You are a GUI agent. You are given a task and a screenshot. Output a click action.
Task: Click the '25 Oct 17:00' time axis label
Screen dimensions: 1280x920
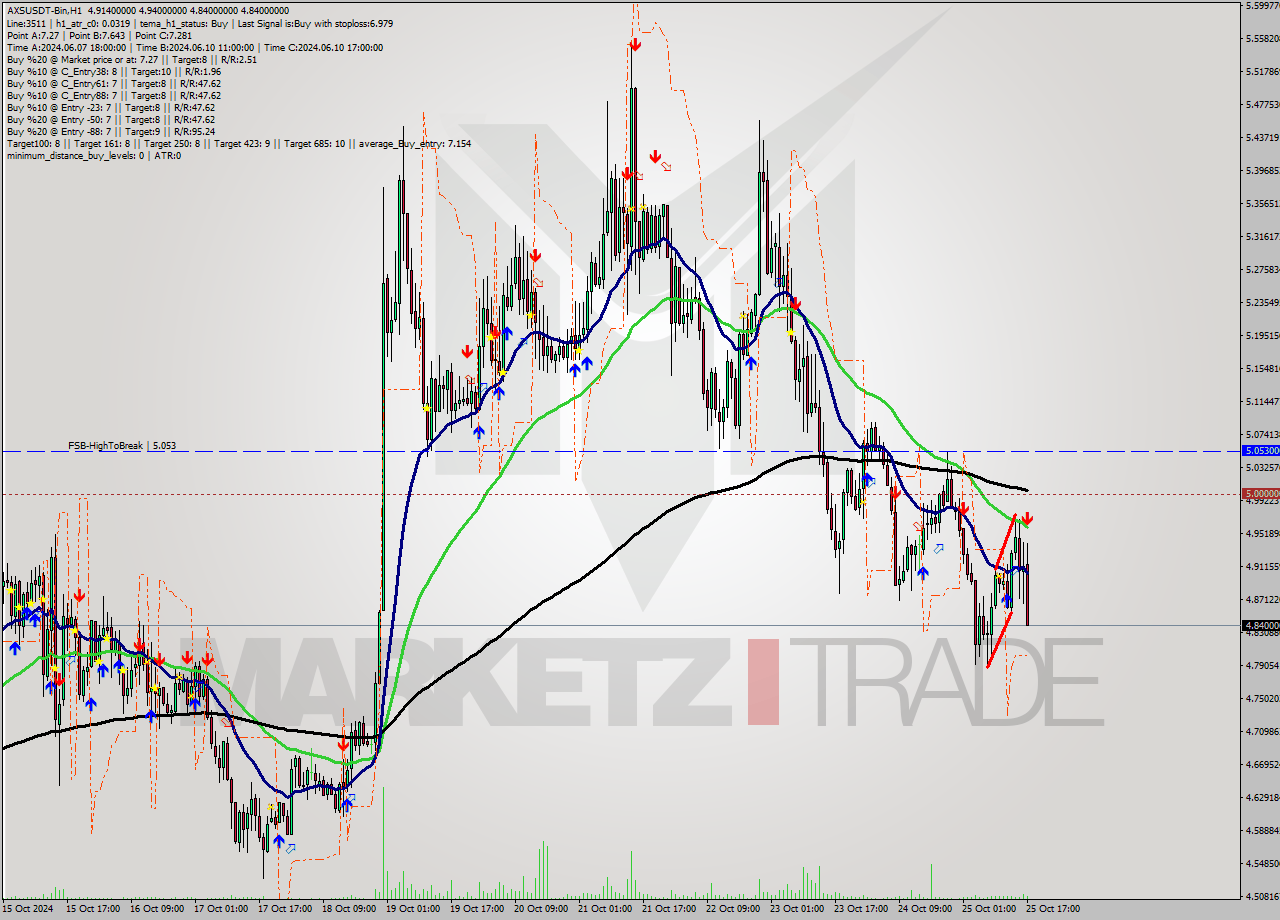(x=1052, y=909)
